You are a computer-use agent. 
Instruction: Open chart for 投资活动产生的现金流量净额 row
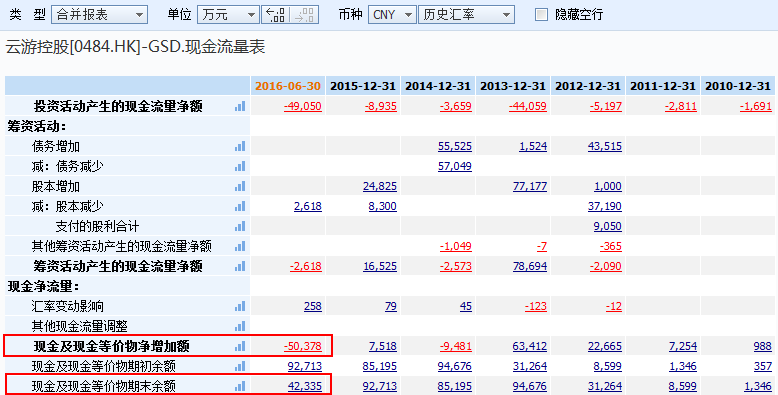click(x=240, y=106)
